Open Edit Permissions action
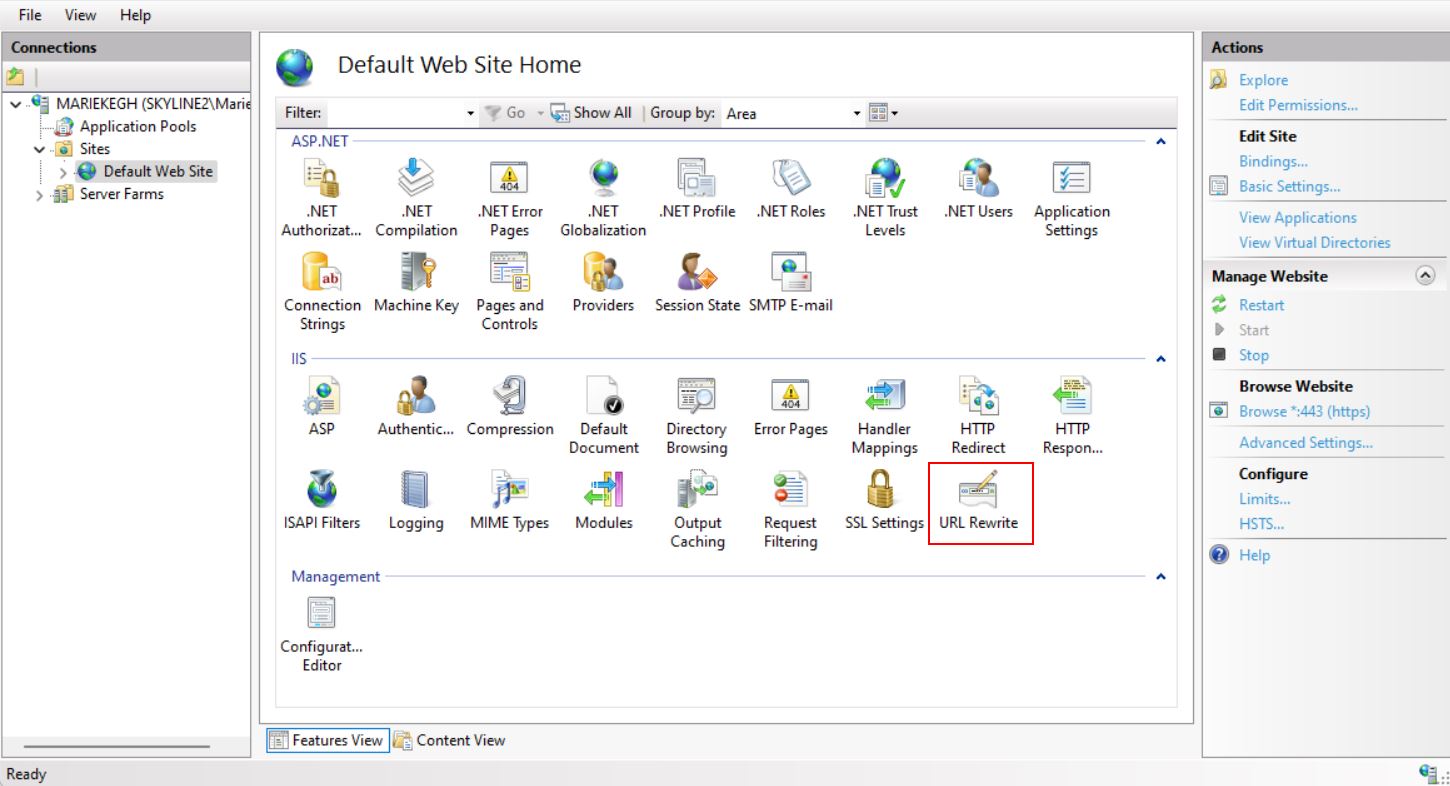The width and height of the screenshot is (1450, 786). [1298, 105]
